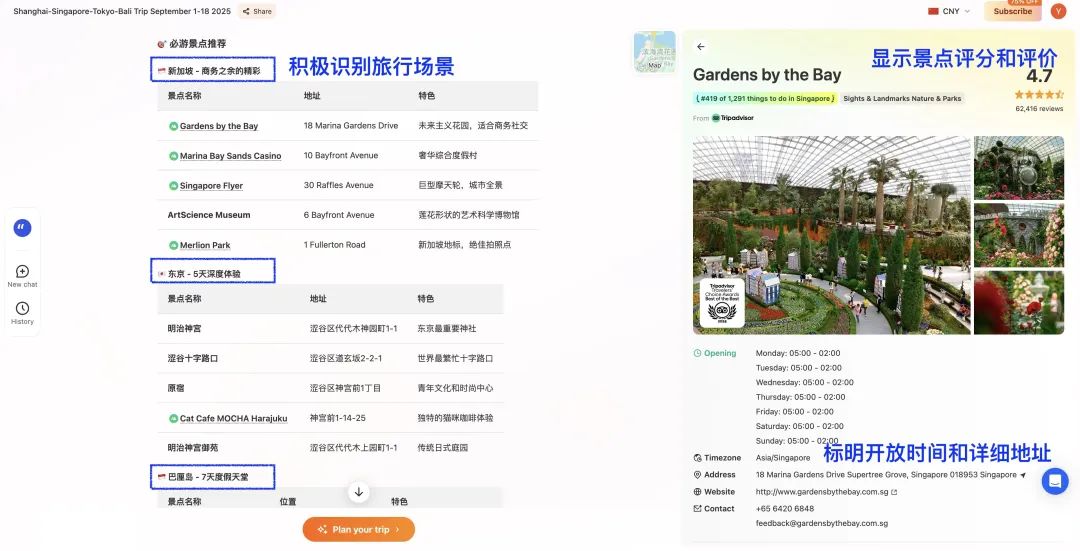Image resolution: width=1080 pixels, height=551 pixels.
Task: Click the Tripadvisor icon beside Merlion Park
Action: pos(174,245)
